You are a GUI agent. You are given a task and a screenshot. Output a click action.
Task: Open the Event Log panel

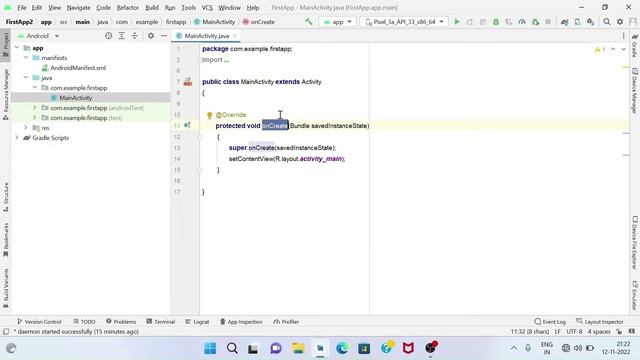click(550, 322)
